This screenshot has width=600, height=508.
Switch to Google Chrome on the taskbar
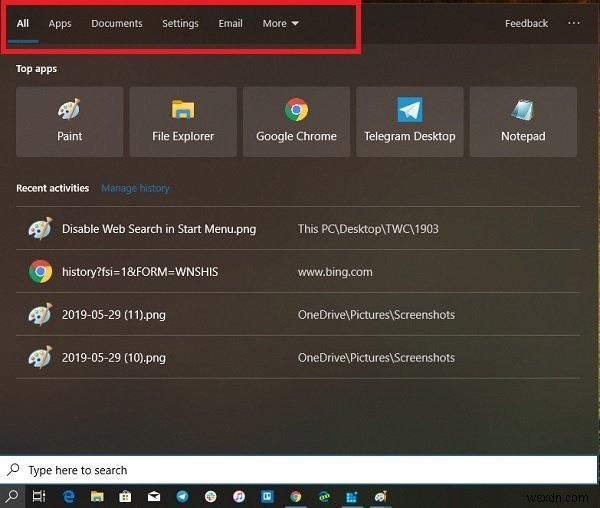[295, 496]
